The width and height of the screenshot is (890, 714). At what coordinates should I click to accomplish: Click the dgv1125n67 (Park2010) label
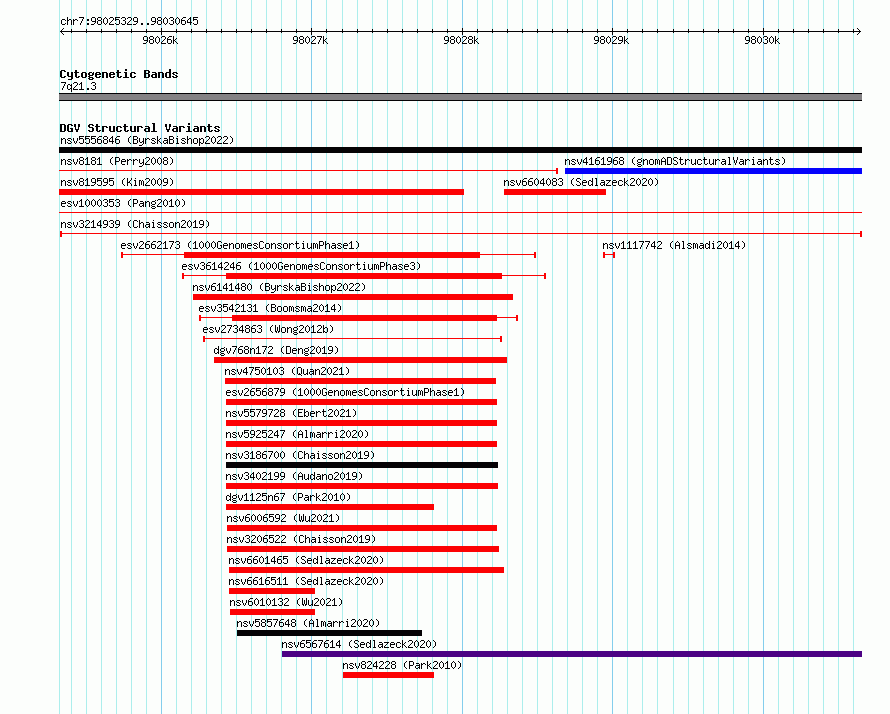tap(288, 497)
